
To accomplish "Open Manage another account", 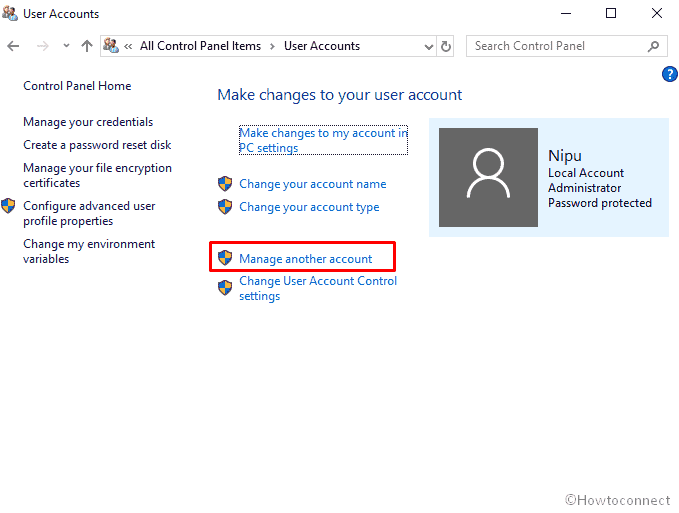I will (x=306, y=259).
